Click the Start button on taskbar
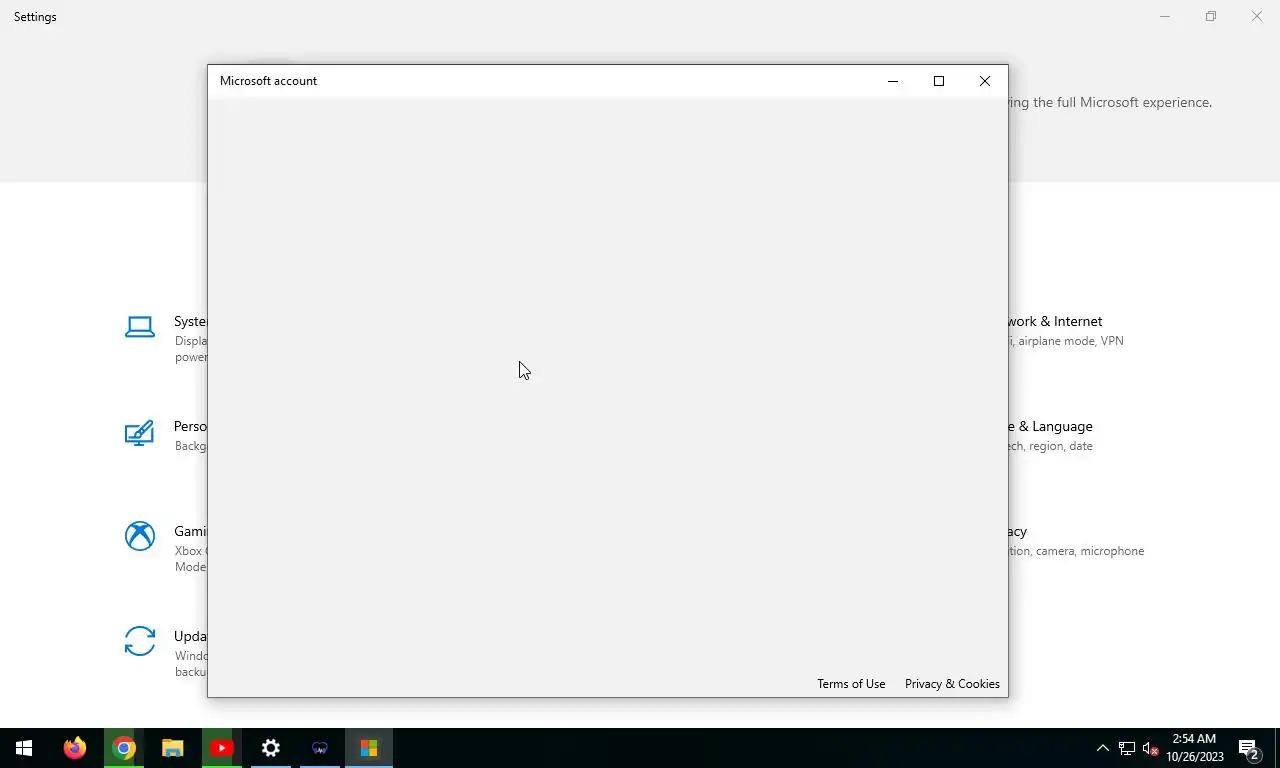 point(24,748)
